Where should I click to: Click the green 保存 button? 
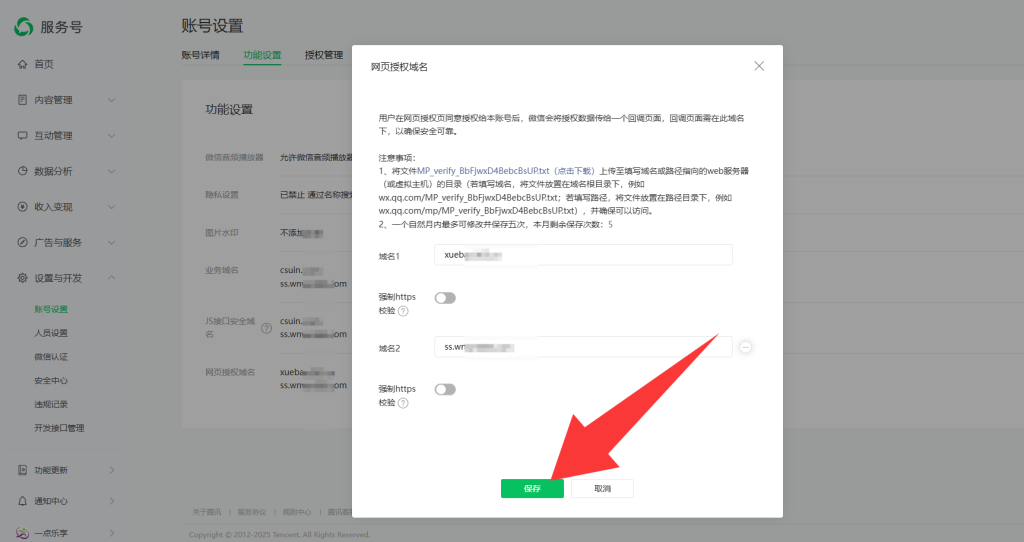(x=532, y=488)
